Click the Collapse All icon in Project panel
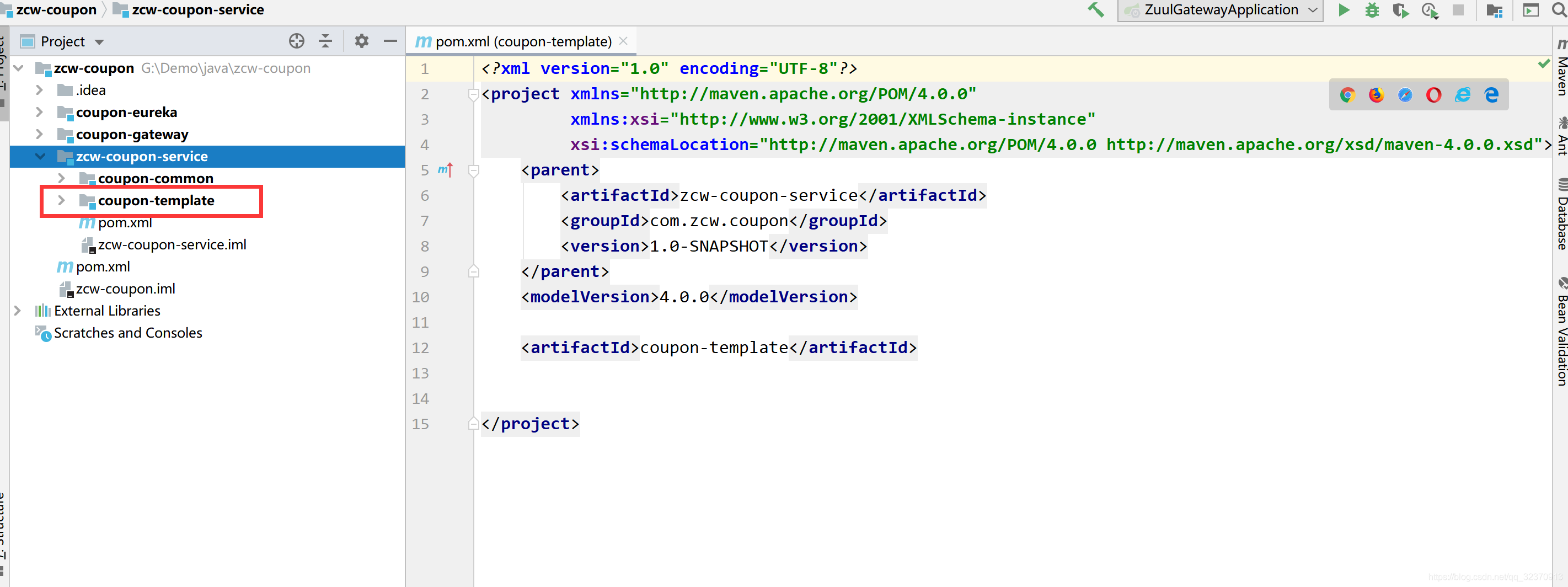 coord(325,41)
